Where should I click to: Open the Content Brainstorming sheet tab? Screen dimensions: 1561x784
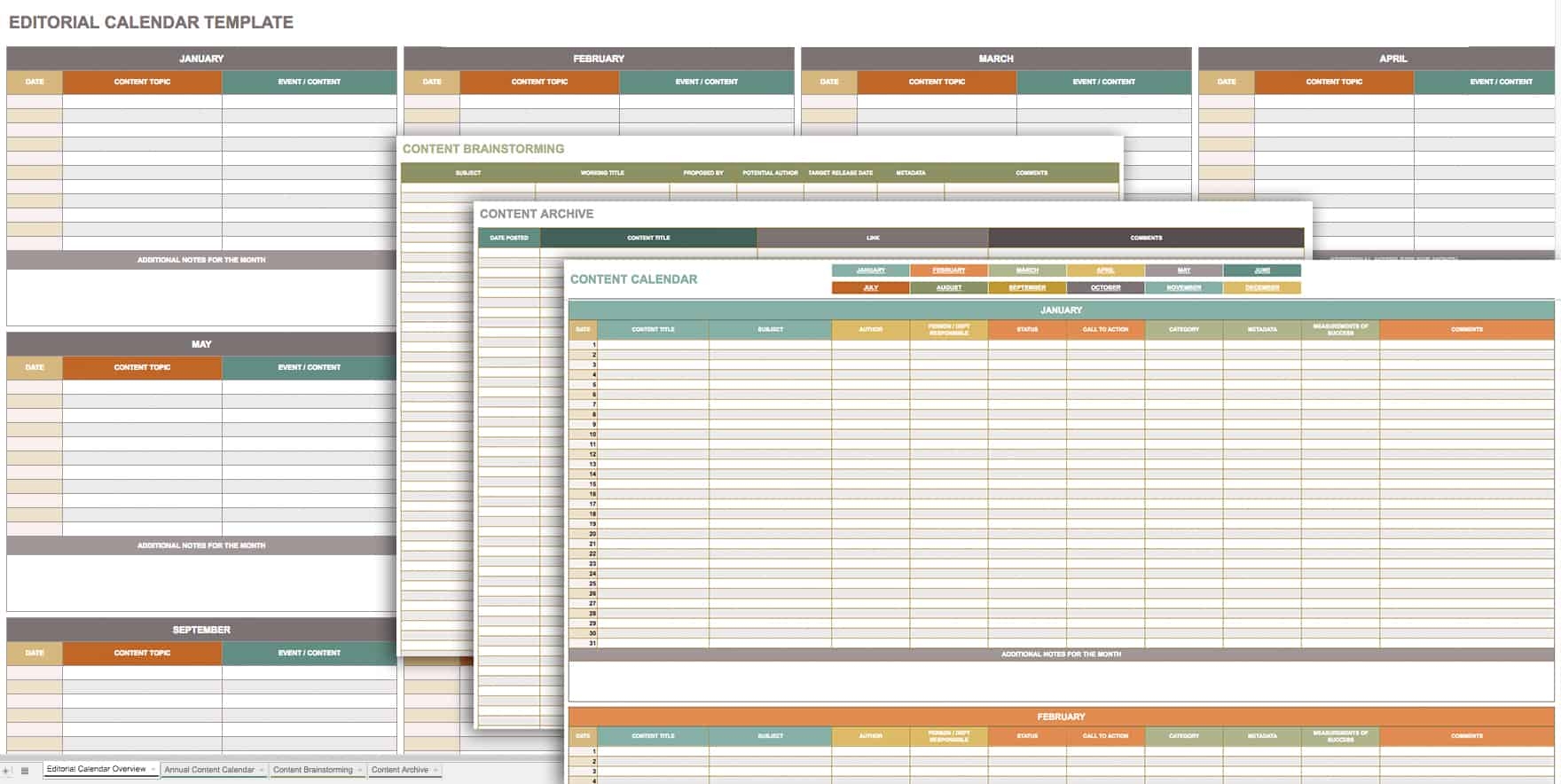(312, 770)
